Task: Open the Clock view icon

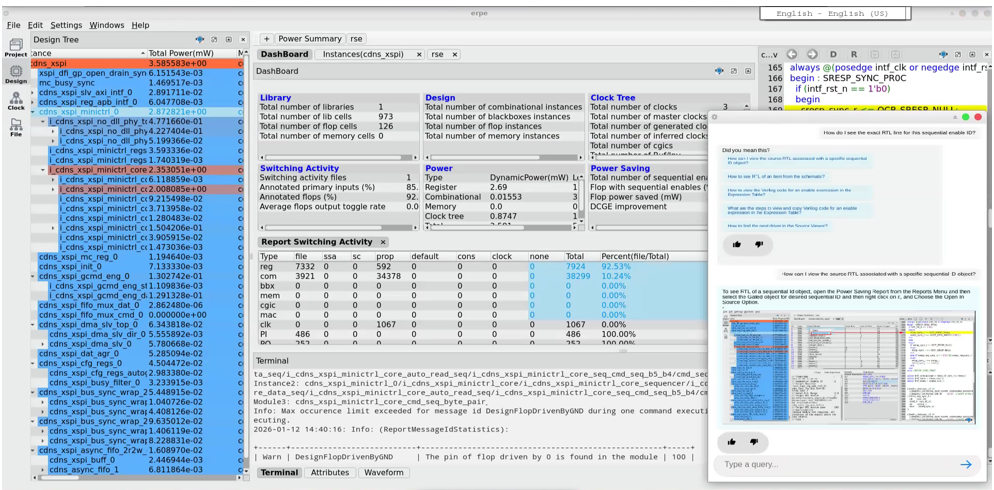Action: tap(15, 101)
